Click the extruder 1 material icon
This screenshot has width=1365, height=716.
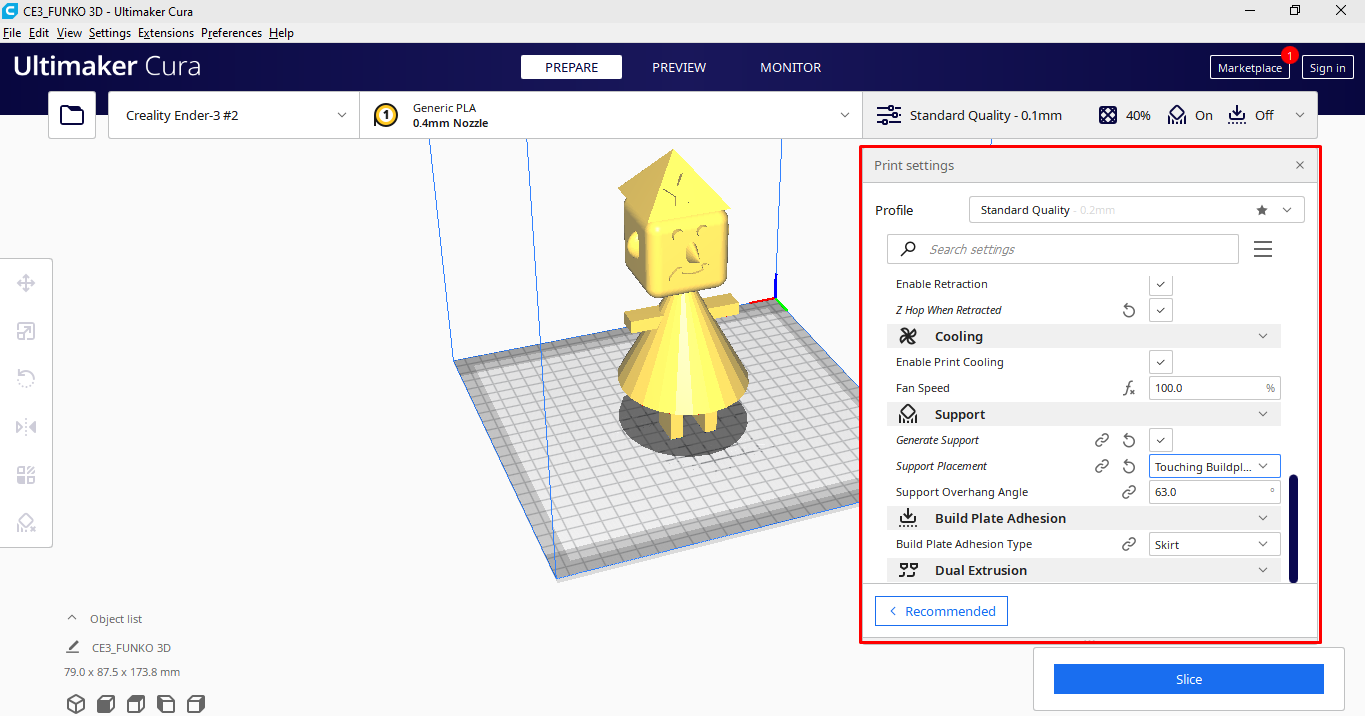click(x=386, y=115)
